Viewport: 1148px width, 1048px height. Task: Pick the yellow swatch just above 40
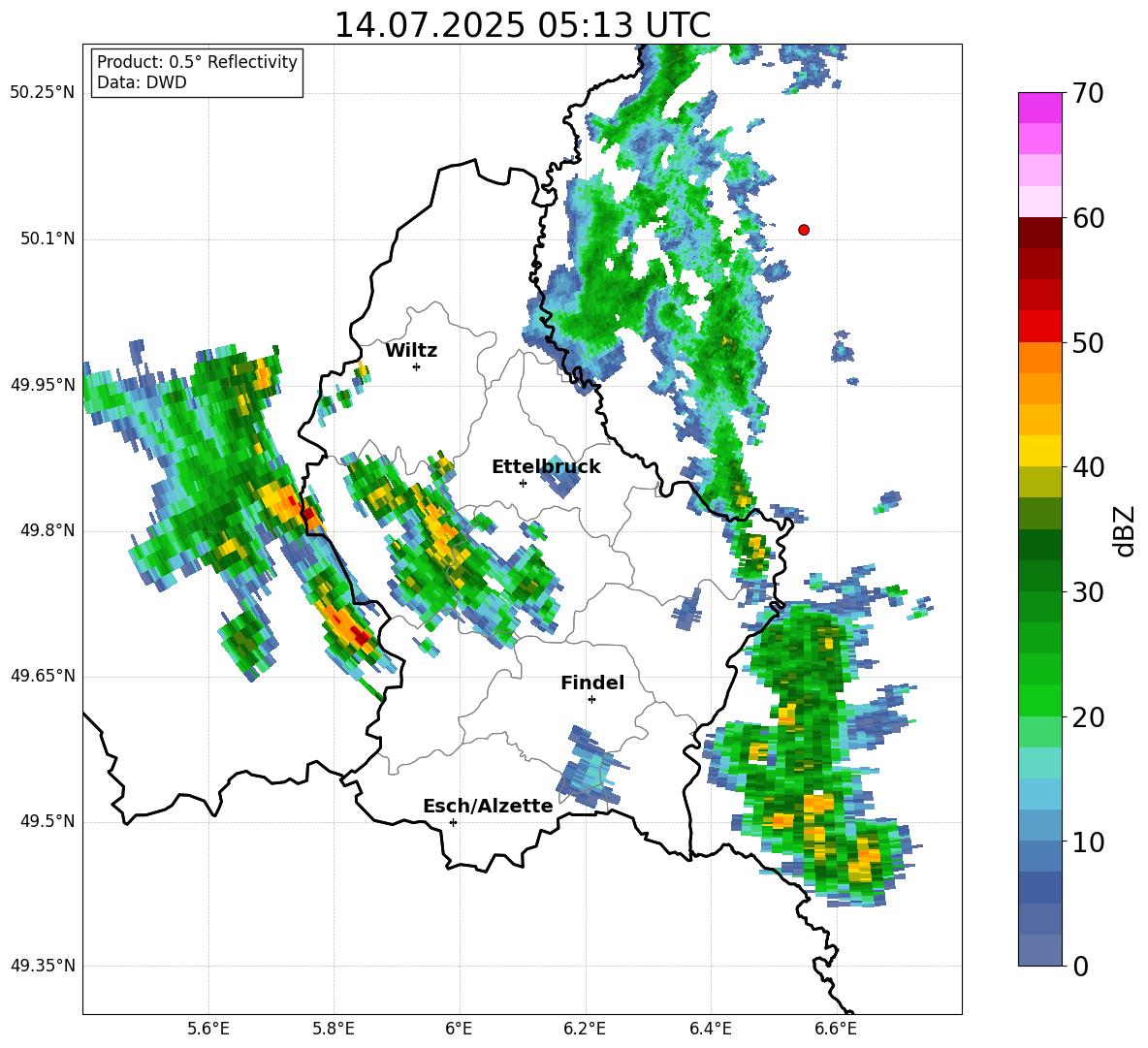tap(1040, 451)
